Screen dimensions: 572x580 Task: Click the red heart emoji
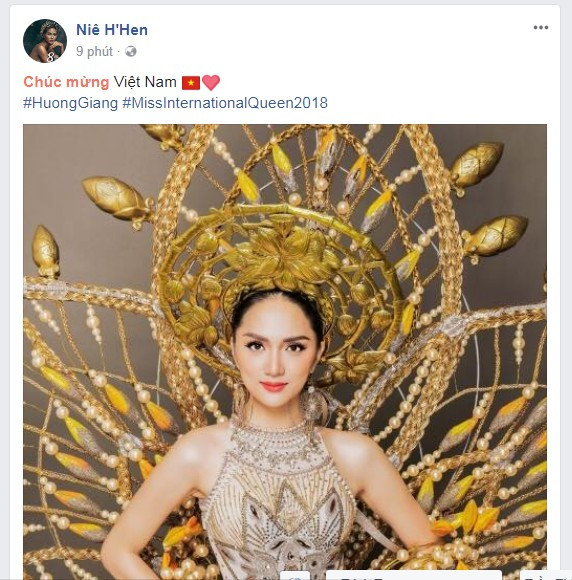211,82
